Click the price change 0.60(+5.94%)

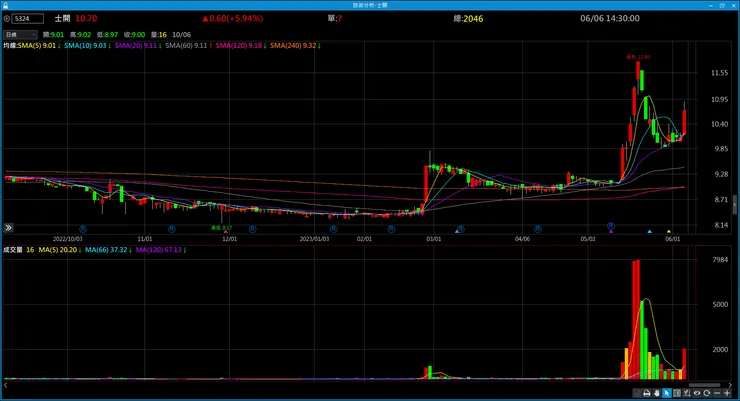(233, 18)
